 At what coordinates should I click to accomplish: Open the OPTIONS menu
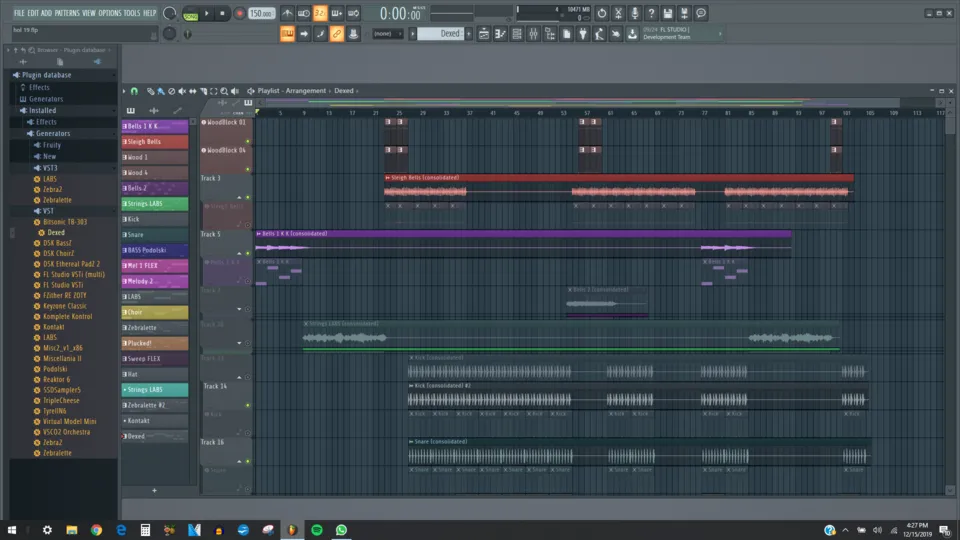[x=109, y=12]
